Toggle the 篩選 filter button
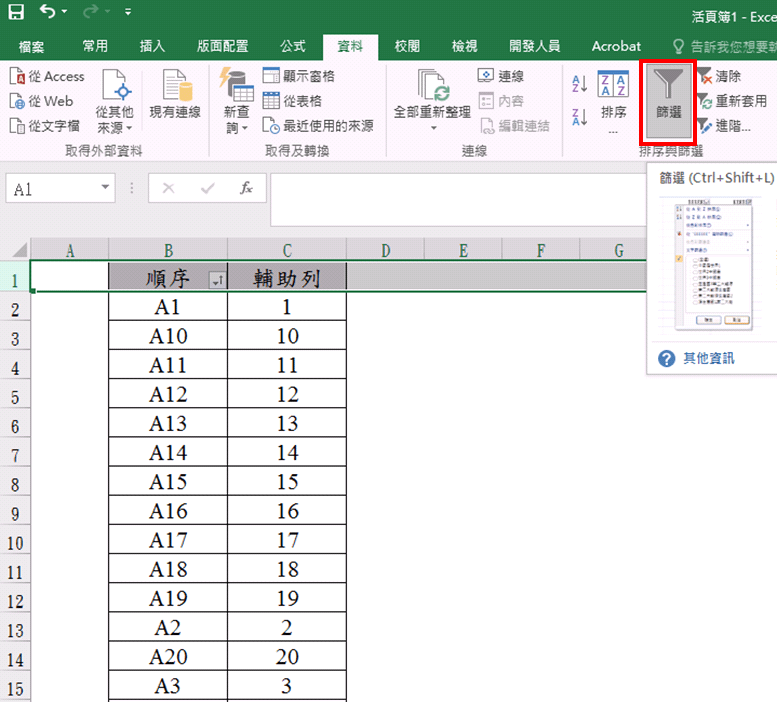 click(668, 100)
